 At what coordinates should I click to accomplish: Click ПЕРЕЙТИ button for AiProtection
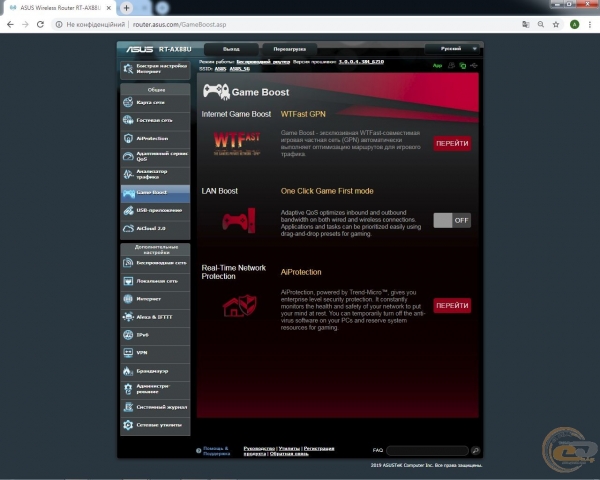click(452, 306)
